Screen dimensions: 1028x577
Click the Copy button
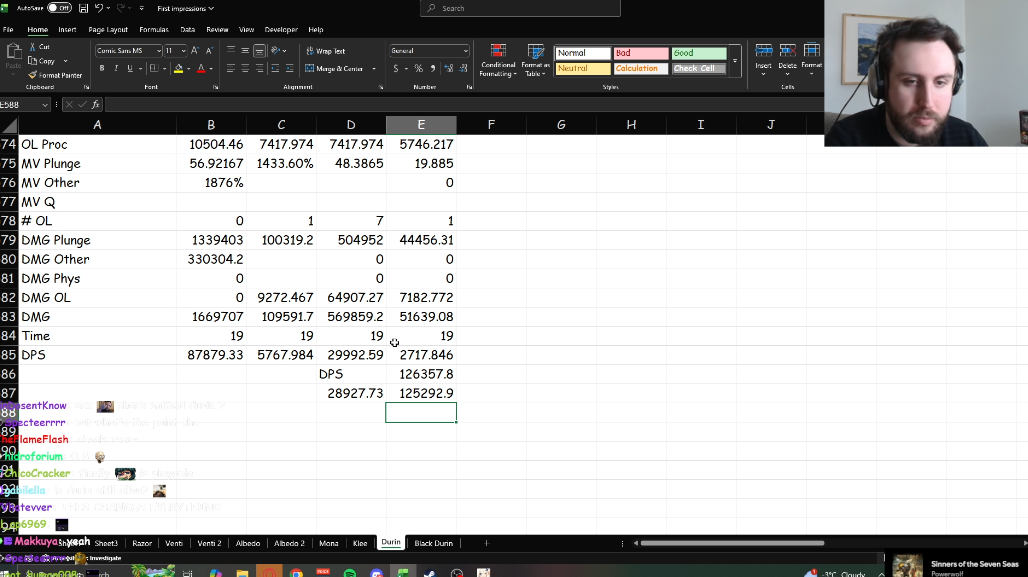42,61
